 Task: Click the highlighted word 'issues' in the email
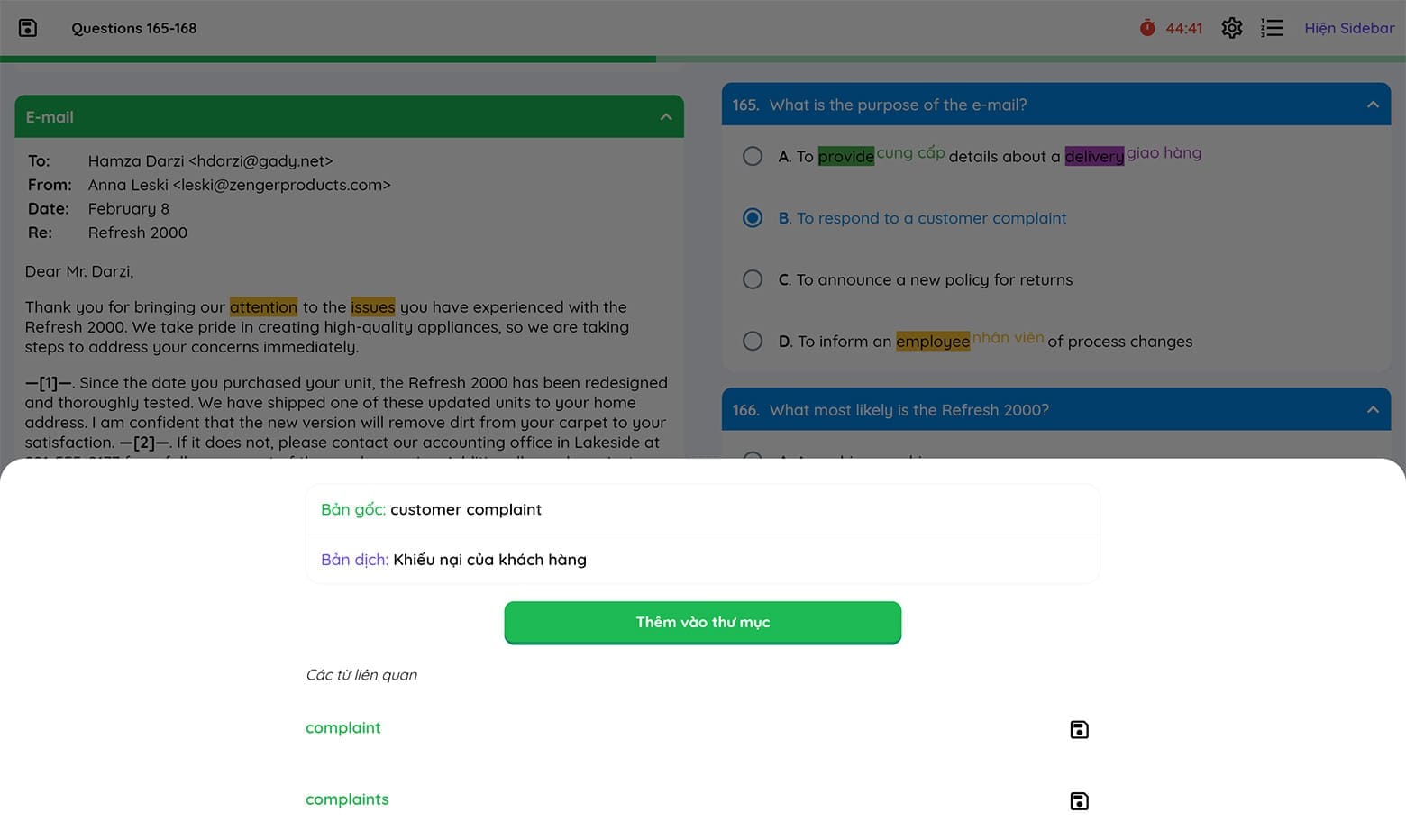pyautogui.click(x=373, y=307)
